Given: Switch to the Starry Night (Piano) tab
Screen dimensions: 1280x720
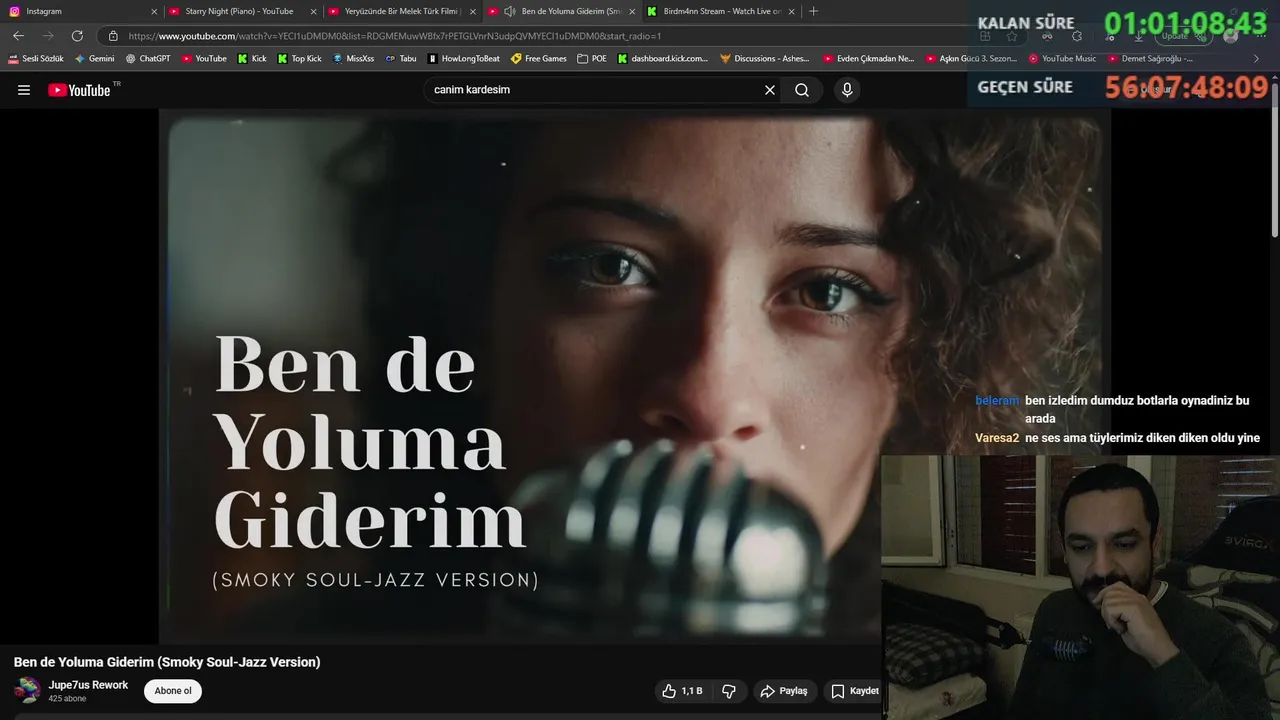Looking at the screenshot, I should click(x=241, y=11).
